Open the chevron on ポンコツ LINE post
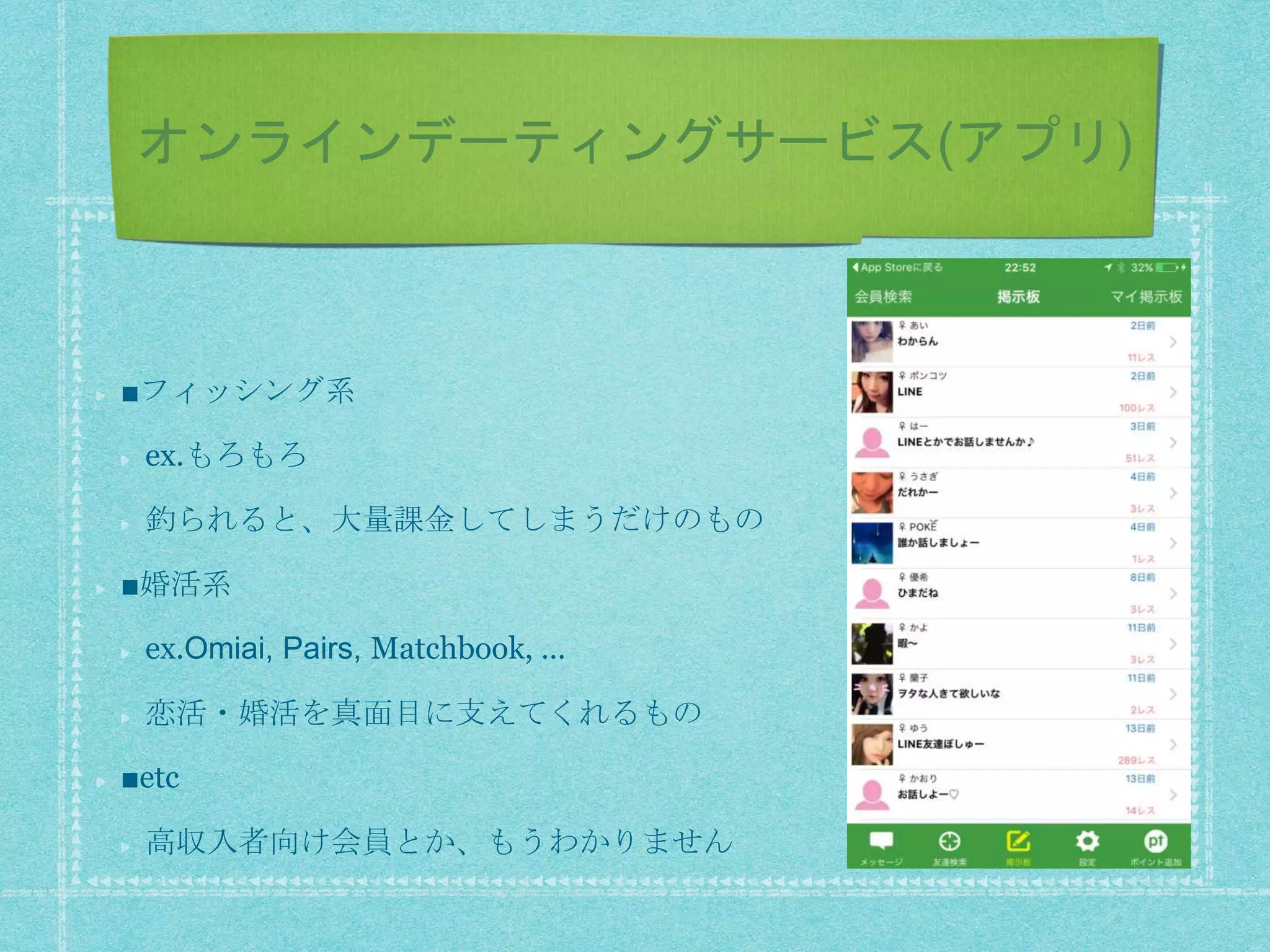This screenshot has width=1270, height=952. pyautogui.click(x=1173, y=392)
